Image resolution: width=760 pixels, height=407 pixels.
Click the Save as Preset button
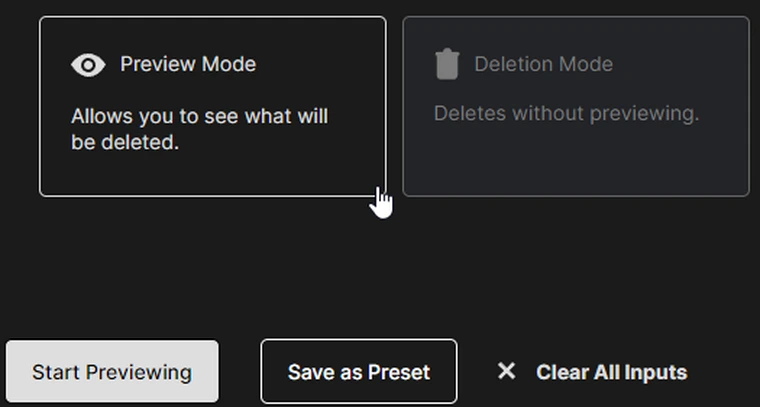[x=359, y=372]
